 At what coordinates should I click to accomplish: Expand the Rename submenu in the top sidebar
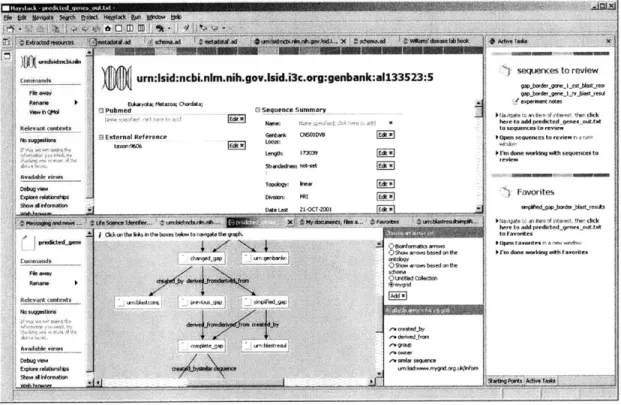coord(76,103)
